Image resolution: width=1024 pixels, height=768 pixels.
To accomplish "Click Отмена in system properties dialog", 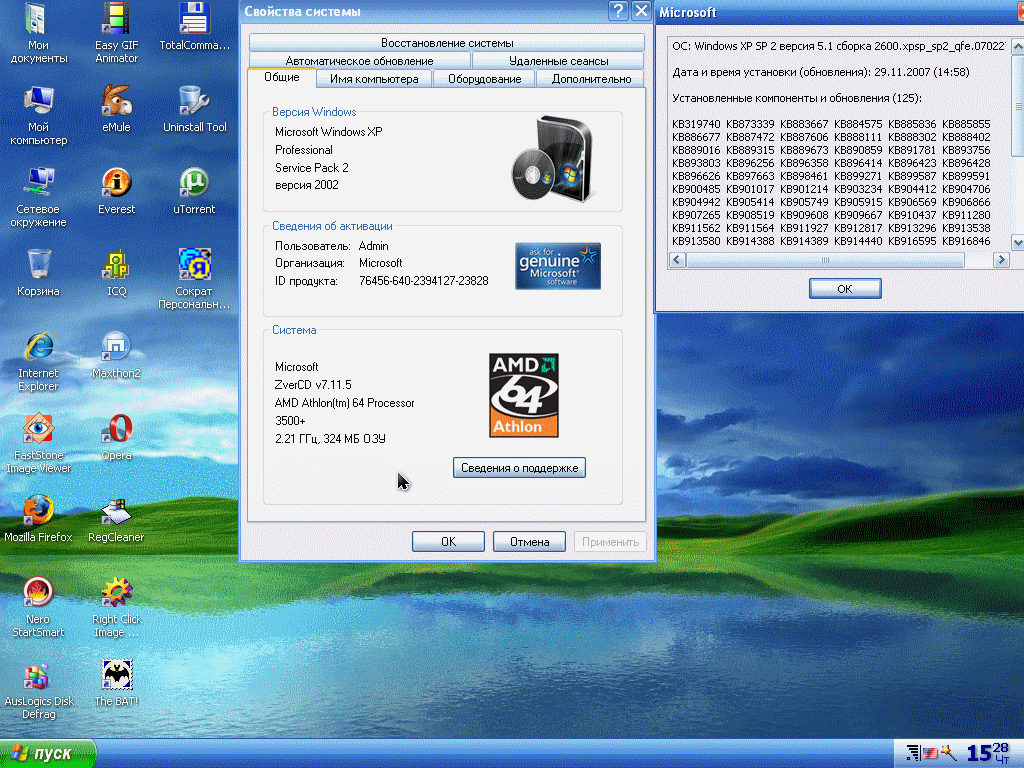I will 529,542.
